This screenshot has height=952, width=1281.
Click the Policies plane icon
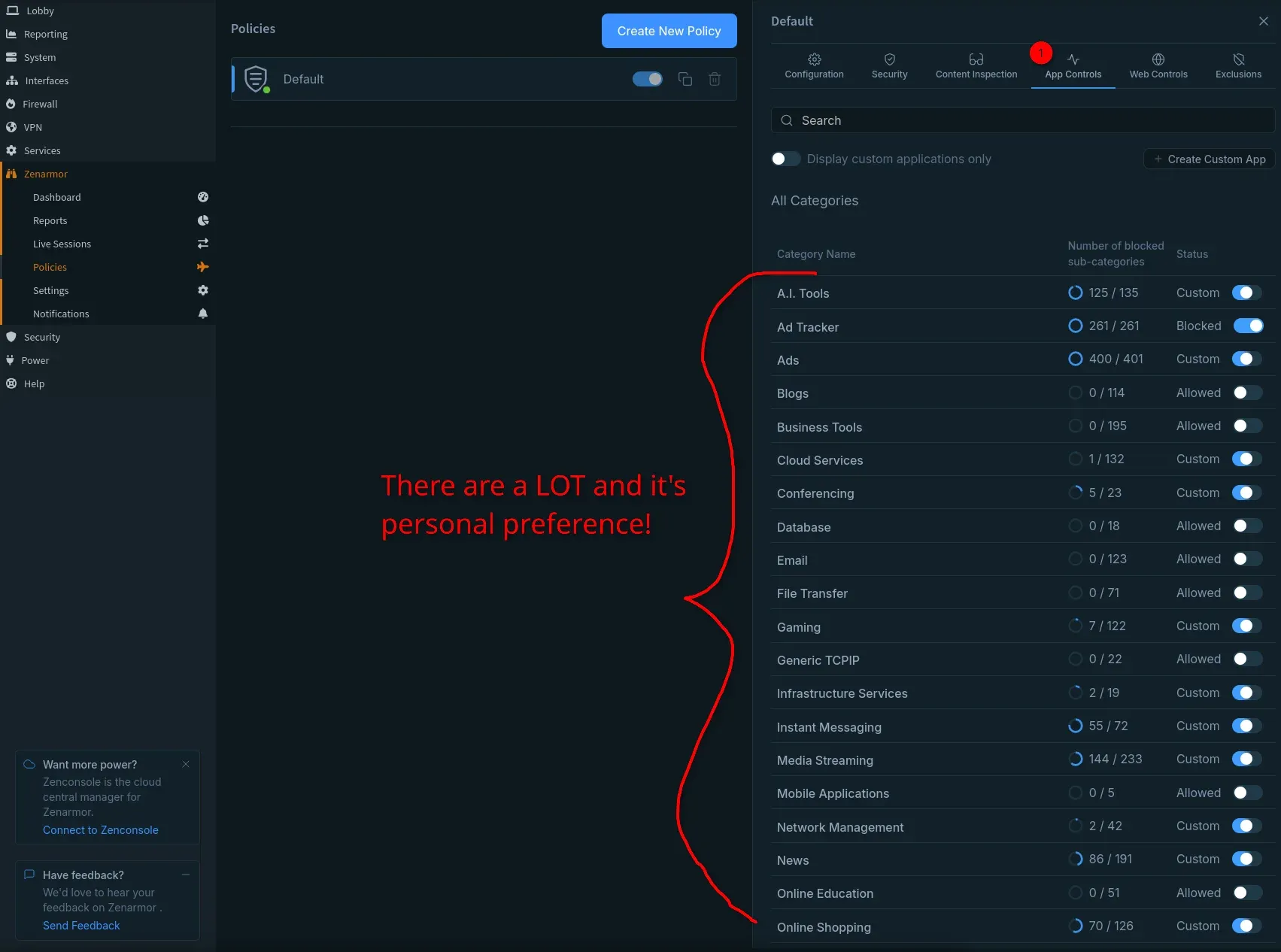coord(203,267)
